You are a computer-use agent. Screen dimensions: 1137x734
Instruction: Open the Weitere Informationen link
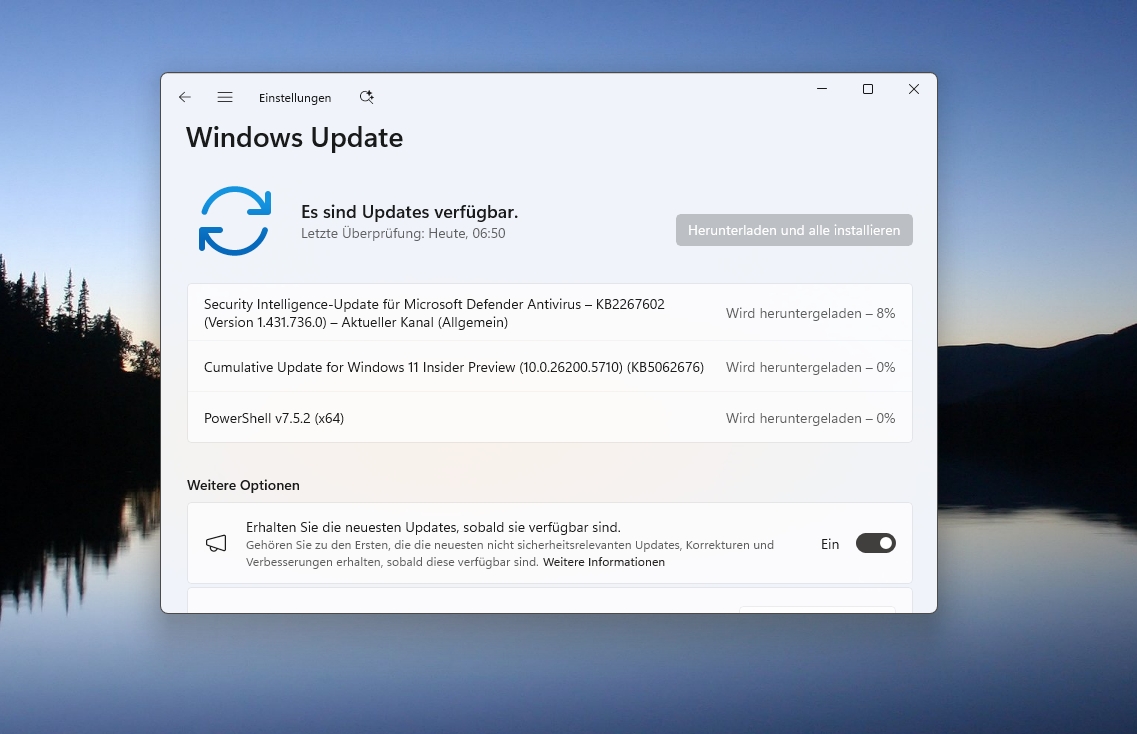click(x=603, y=562)
